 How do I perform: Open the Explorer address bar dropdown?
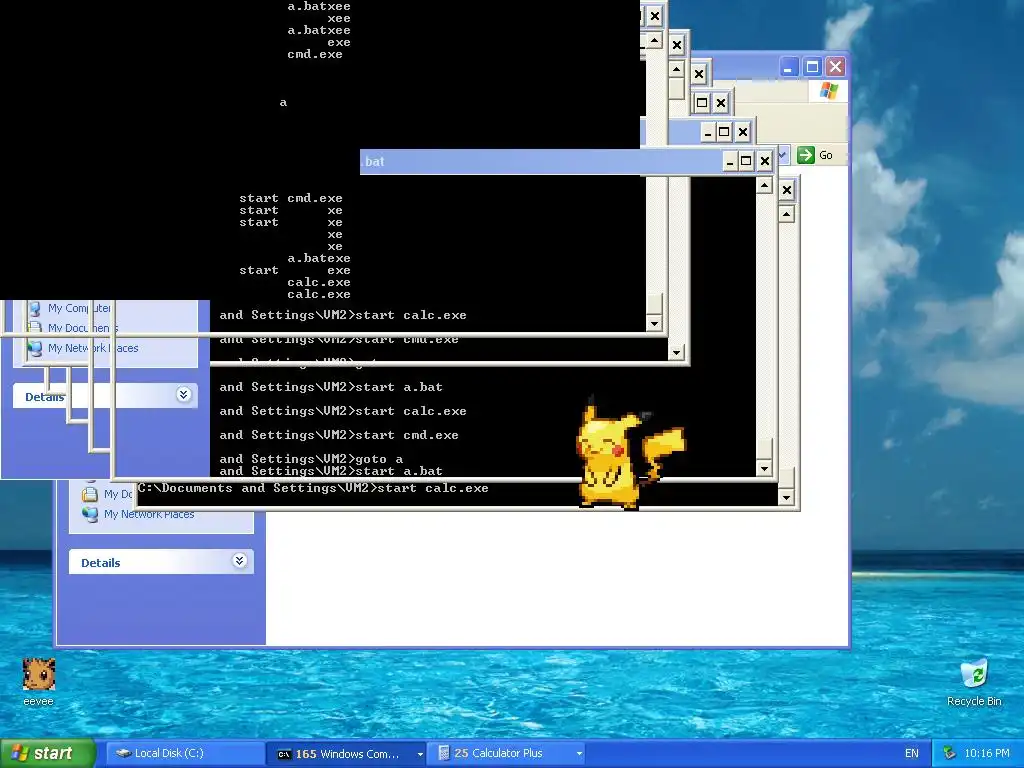pos(784,155)
